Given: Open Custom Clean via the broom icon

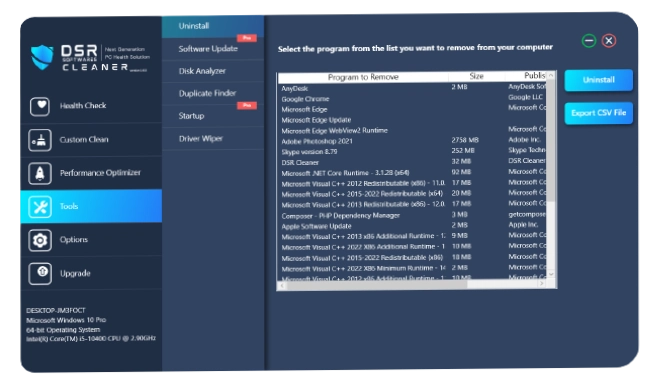Looking at the screenshot, I should [40, 140].
